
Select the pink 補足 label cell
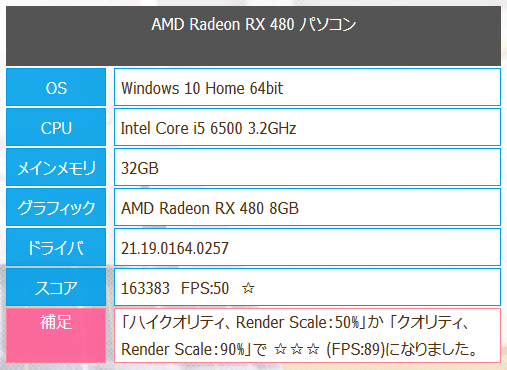coord(56,335)
